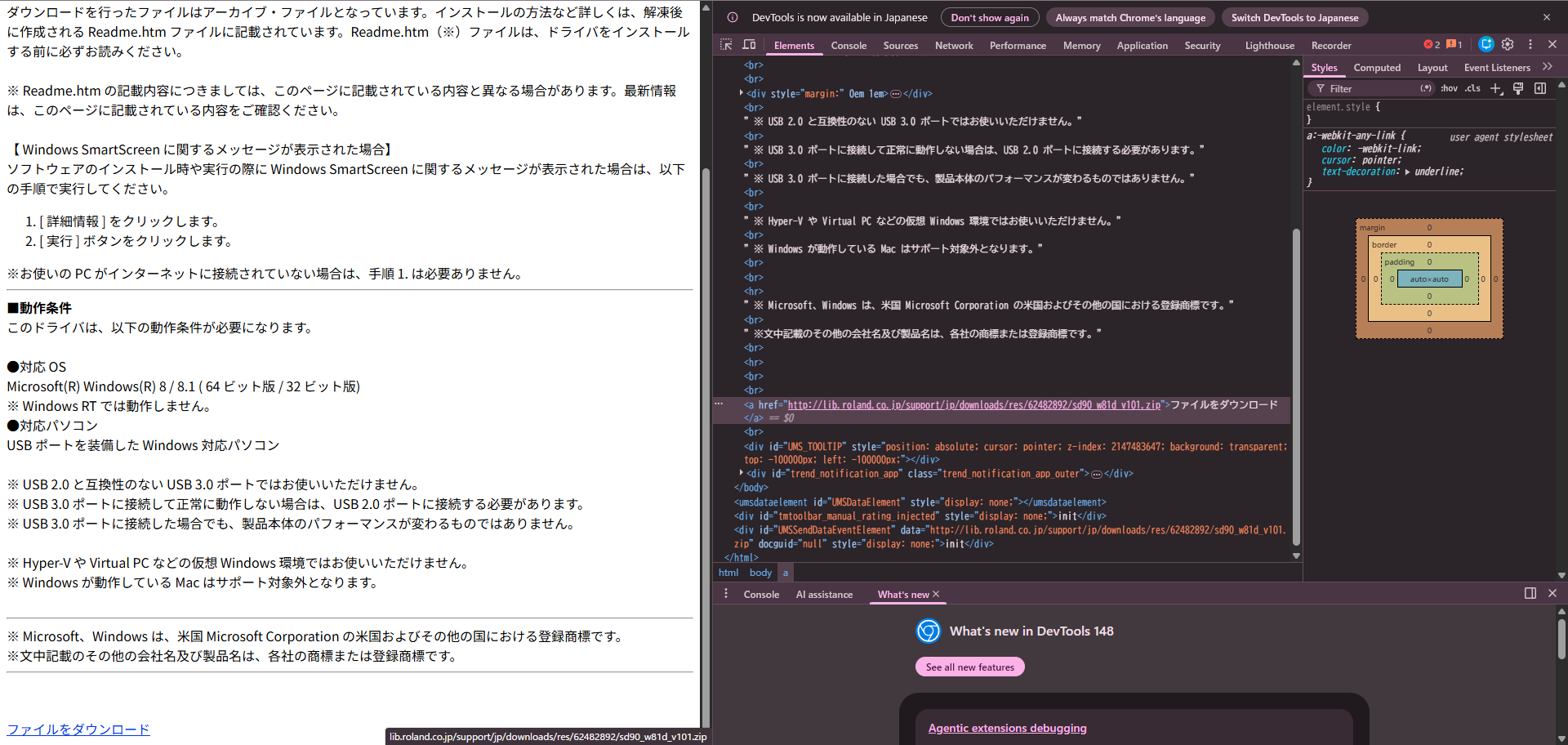Viewport: 1568px width, 745px height.
Task: Open the Application tab
Action: 1143,46
